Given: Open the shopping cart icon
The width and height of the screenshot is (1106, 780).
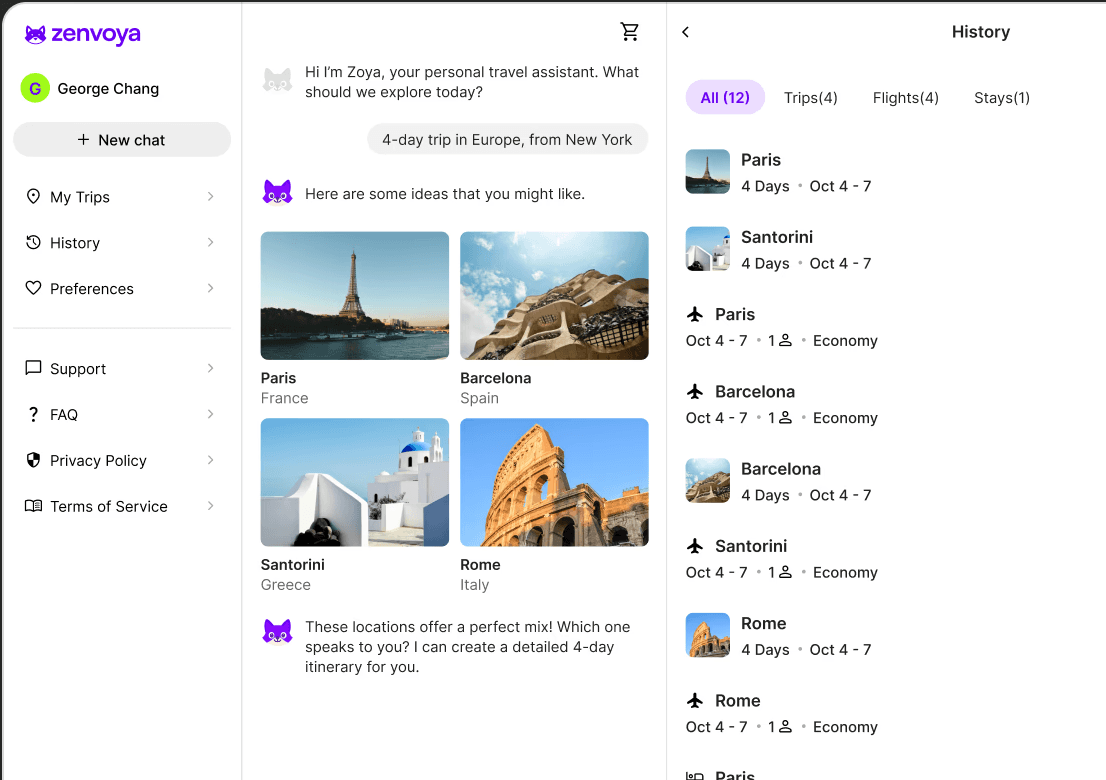Looking at the screenshot, I should (630, 31).
